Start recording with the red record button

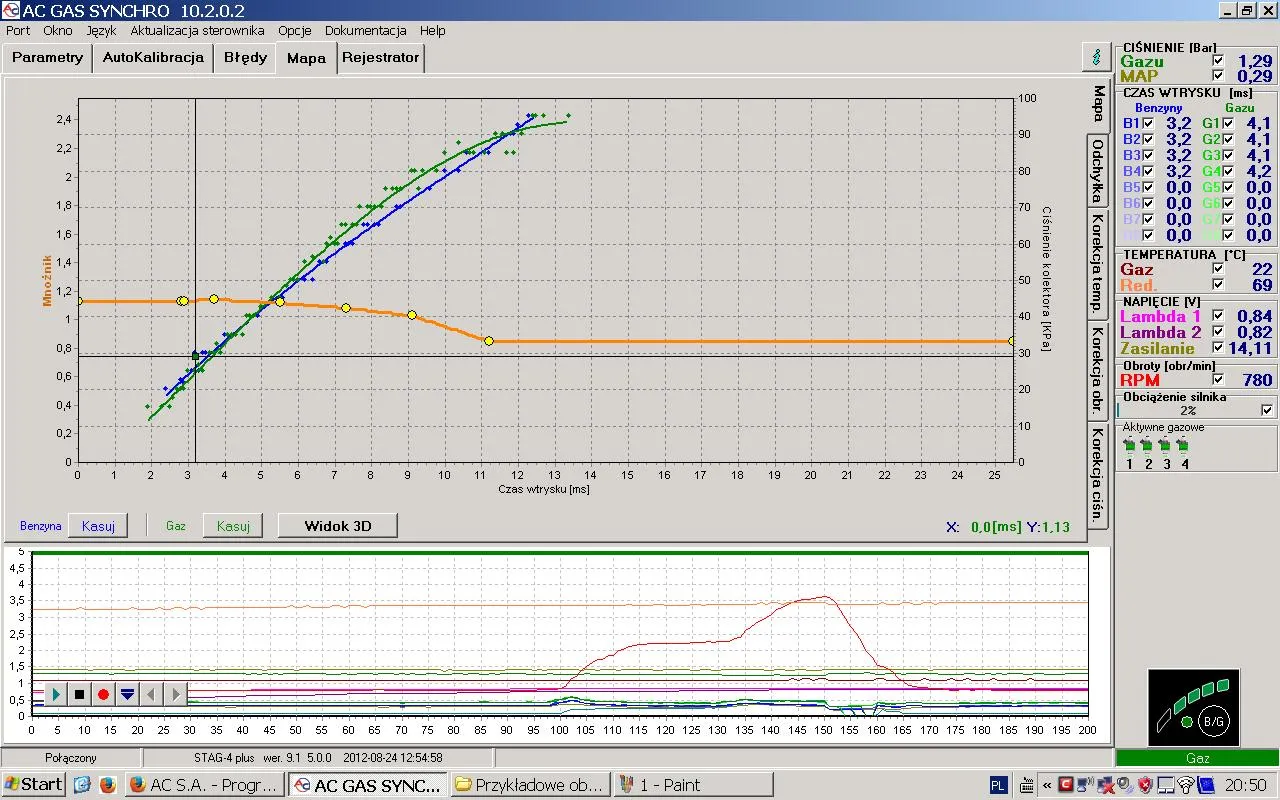coord(103,694)
